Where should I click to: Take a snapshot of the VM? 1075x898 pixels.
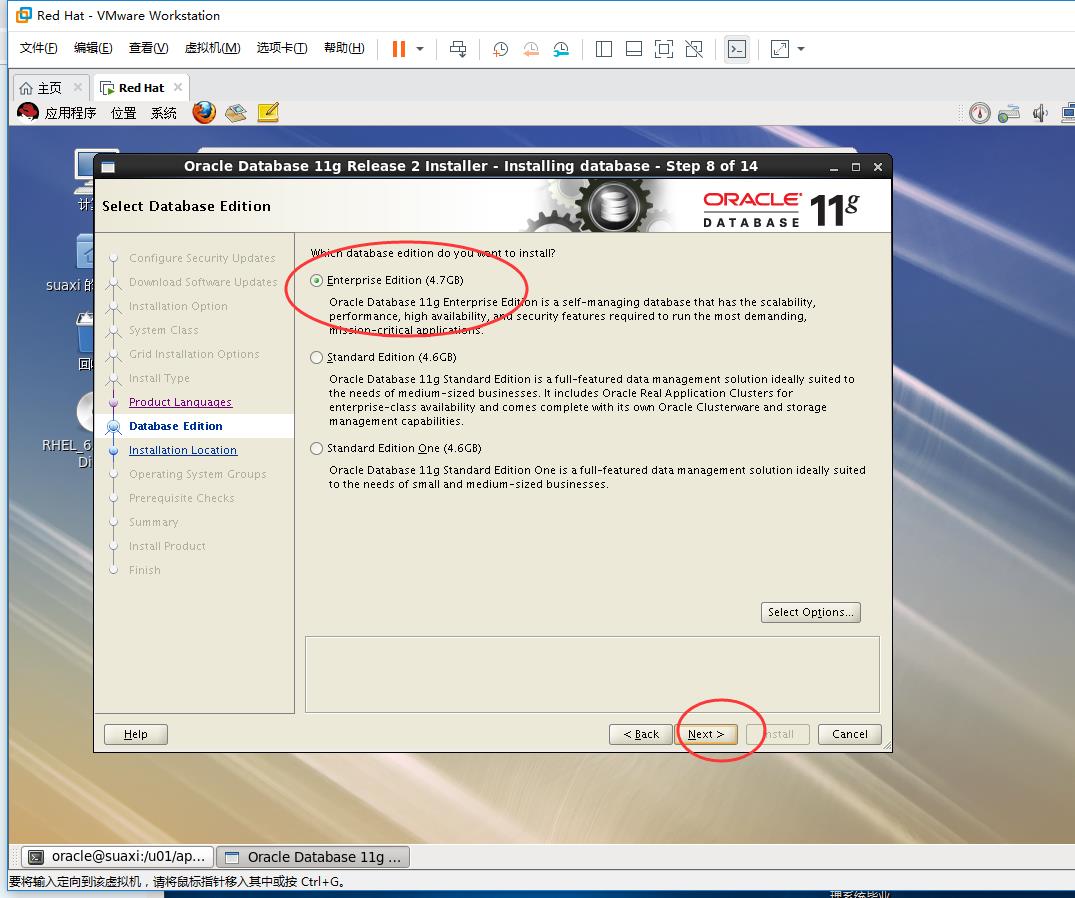(500, 49)
